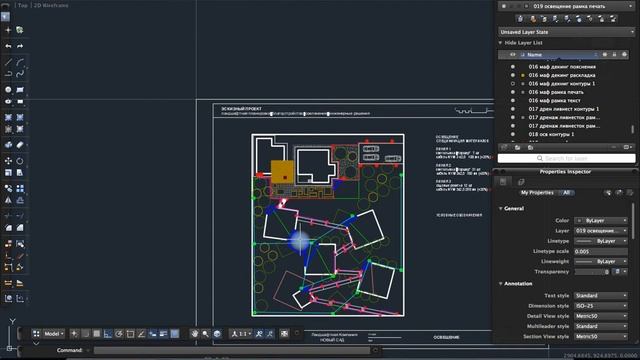Select the Mirror tool
The height and width of the screenshot is (360, 640).
[x=8, y=200]
